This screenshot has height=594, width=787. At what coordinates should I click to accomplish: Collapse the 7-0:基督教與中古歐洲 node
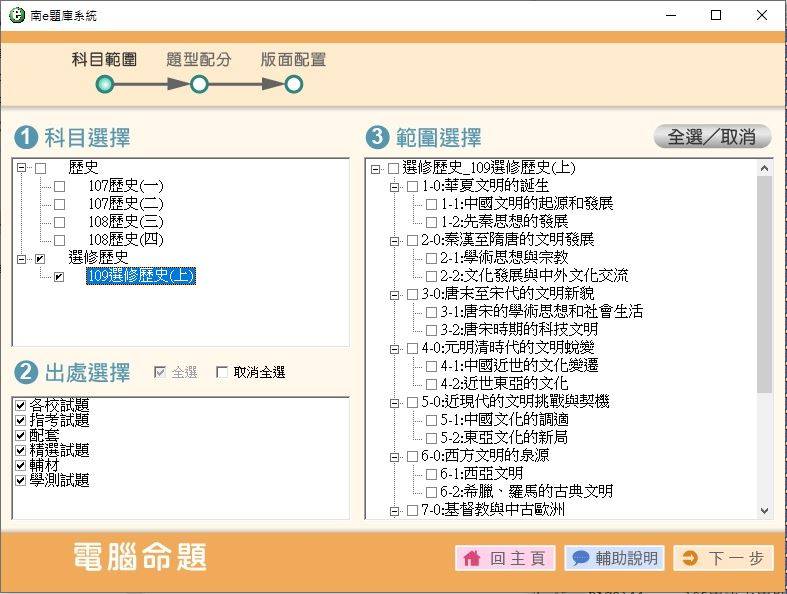[395, 511]
